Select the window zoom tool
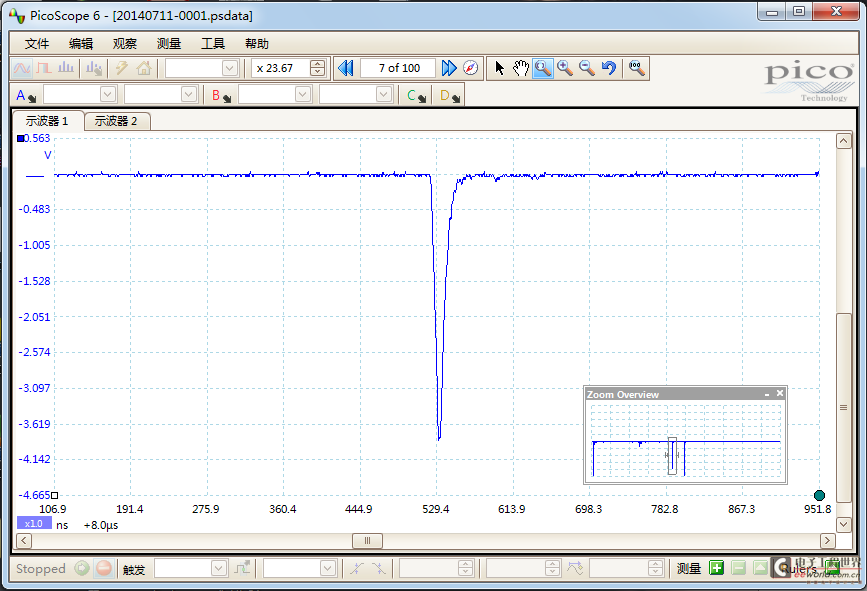Screen dimensions: 867x591 (x=543, y=69)
